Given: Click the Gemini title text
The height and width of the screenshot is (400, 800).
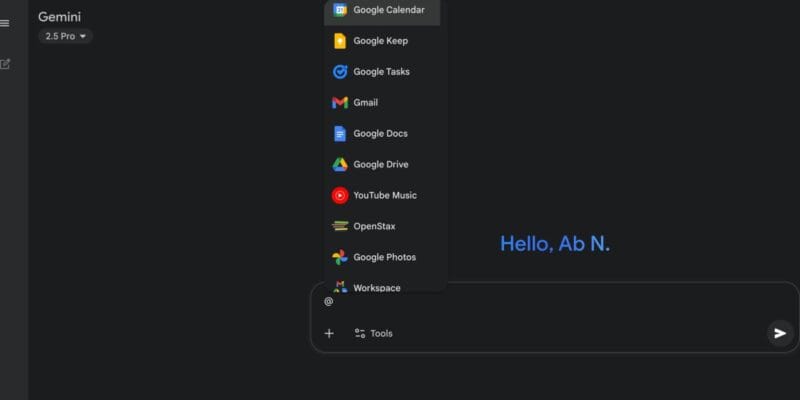Looking at the screenshot, I should point(59,17).
